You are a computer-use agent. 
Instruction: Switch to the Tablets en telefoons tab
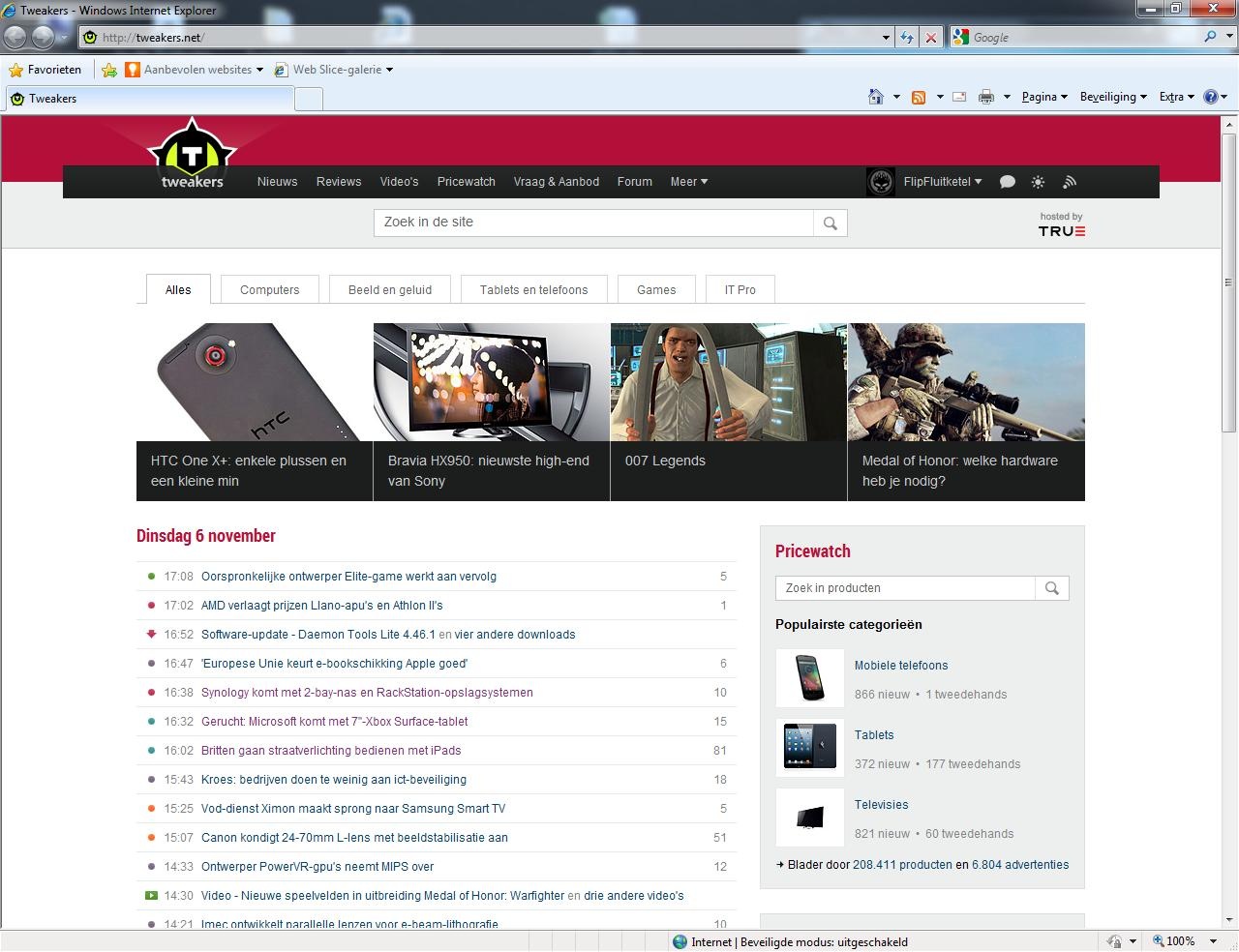pos(534,290)
